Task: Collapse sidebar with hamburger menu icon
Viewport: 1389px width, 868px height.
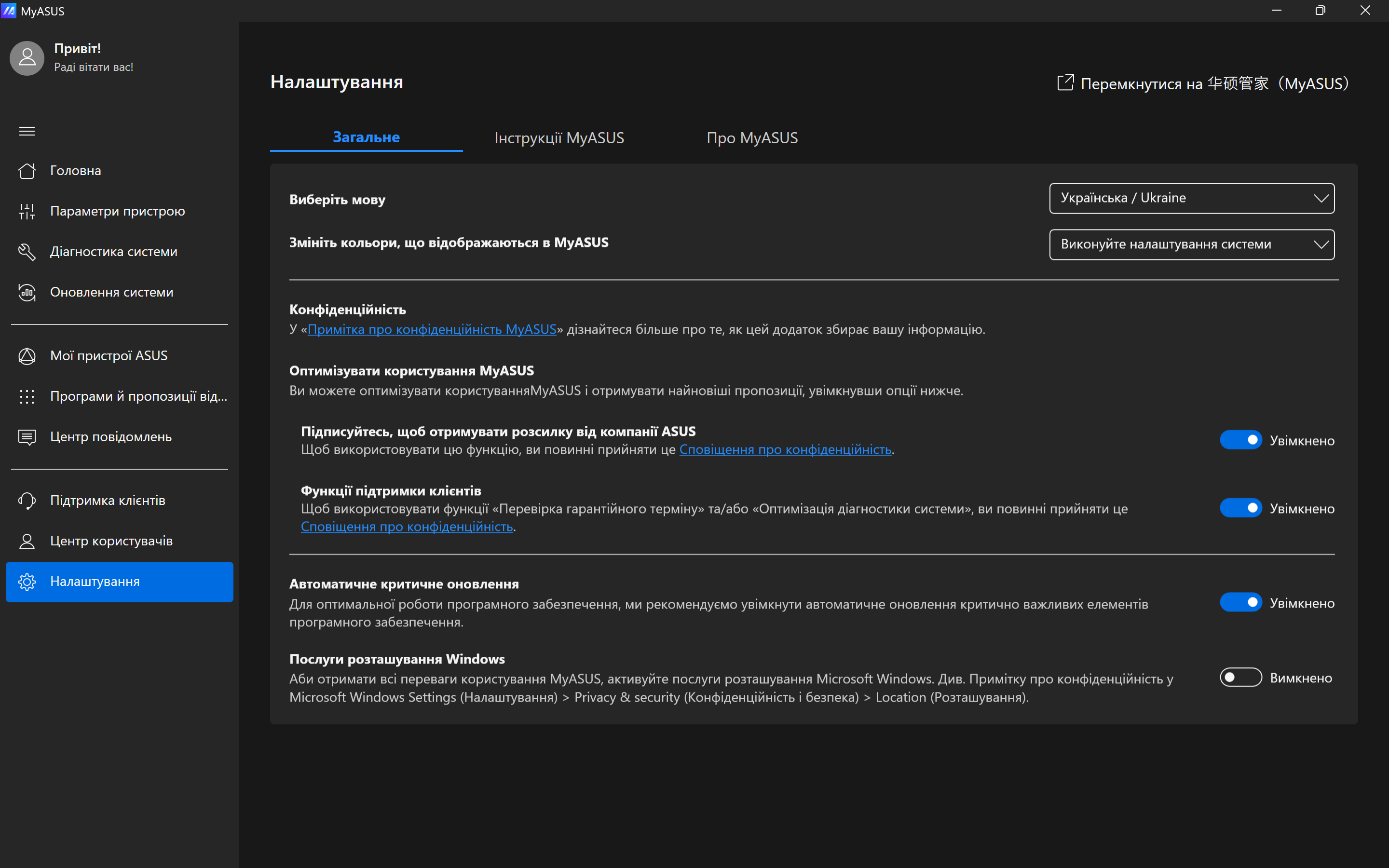Action: (x=27, y=132)
